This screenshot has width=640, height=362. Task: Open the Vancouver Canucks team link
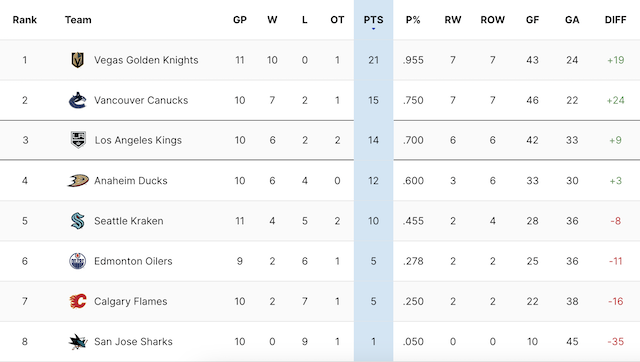tap(141, 100)
